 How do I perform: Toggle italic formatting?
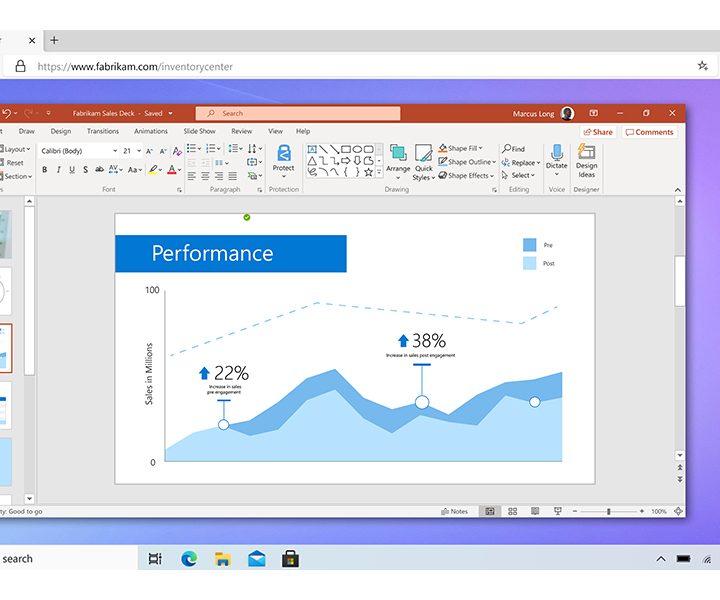click(58, 170)
